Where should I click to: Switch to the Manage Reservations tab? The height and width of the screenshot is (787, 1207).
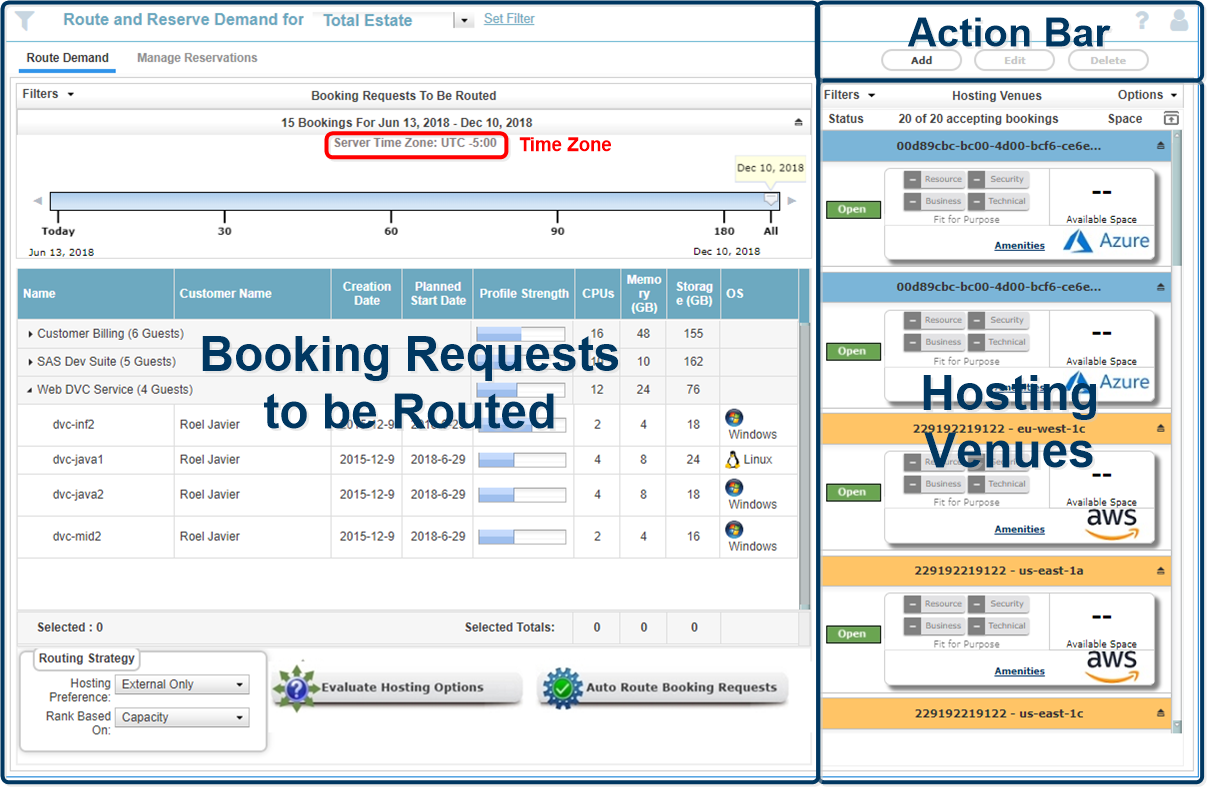click(197, 58)
